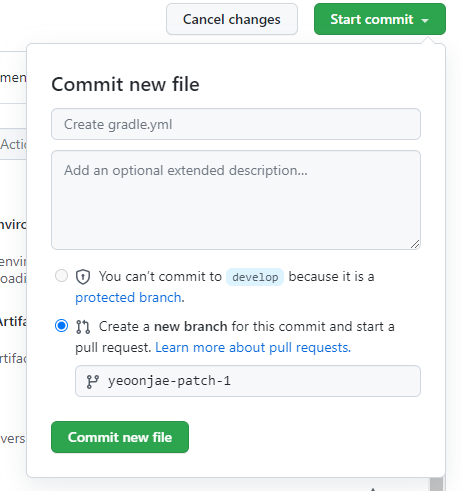Open the Start commit dropdown caret
This screenshot has width=469, height=491.
[x=425, y=20]
